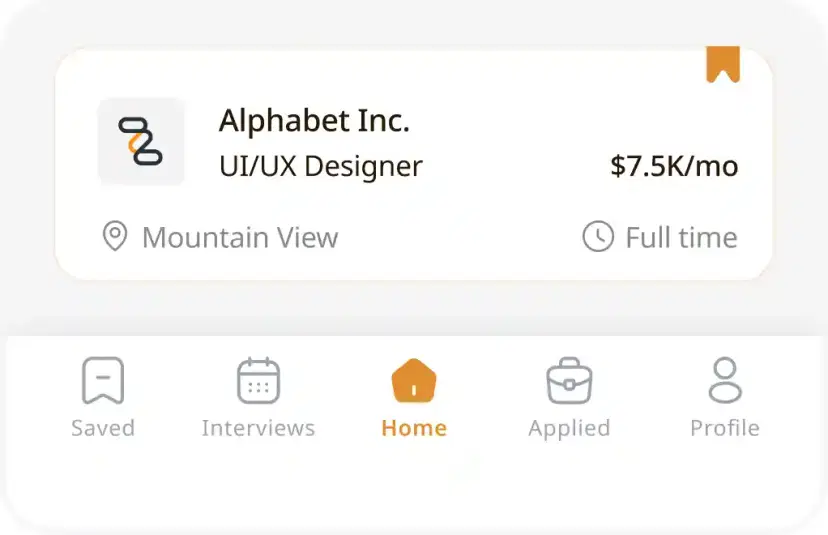Click the Alphabet Inc. company logo
This screenshot has width=828, height=535.
click(141, 141)
